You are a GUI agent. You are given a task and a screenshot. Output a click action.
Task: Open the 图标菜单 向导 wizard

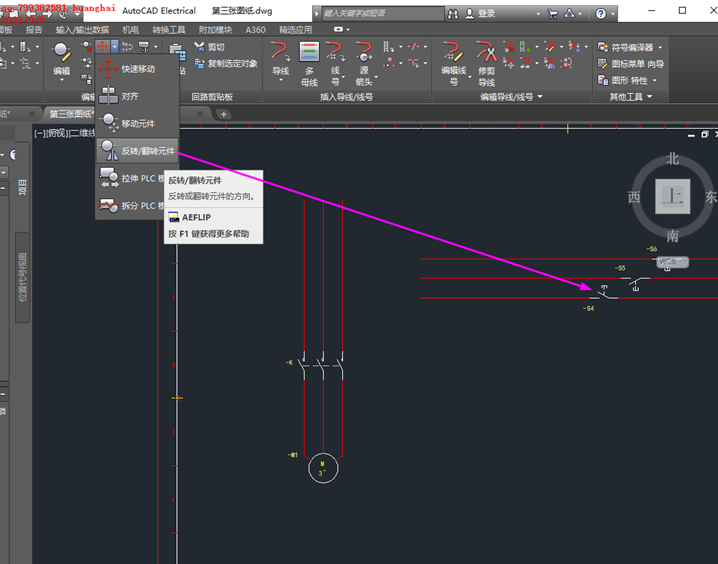pos(631,63)
